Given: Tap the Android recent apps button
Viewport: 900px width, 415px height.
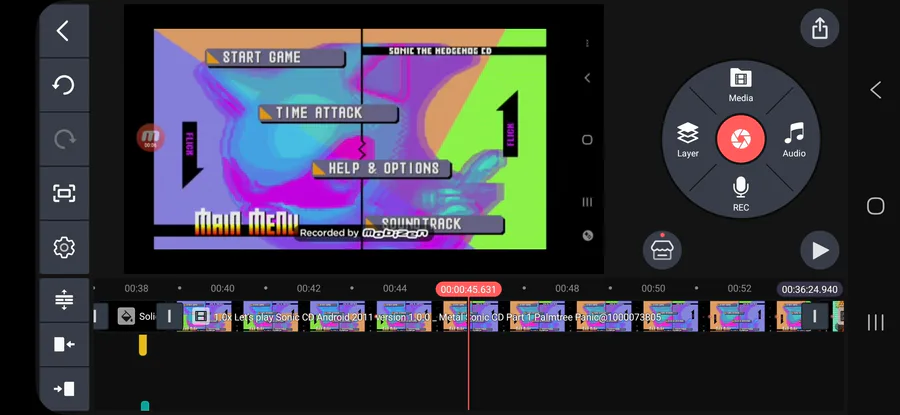Looking at the screenshot, I should pyautogui.click(x=875, y=323).
